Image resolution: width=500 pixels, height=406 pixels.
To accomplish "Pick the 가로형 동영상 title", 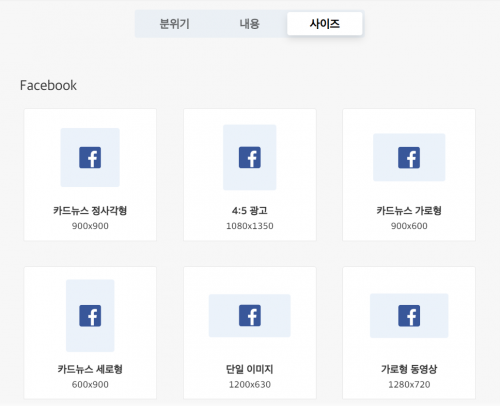I will pyautogui.click(x=409, y=369).
